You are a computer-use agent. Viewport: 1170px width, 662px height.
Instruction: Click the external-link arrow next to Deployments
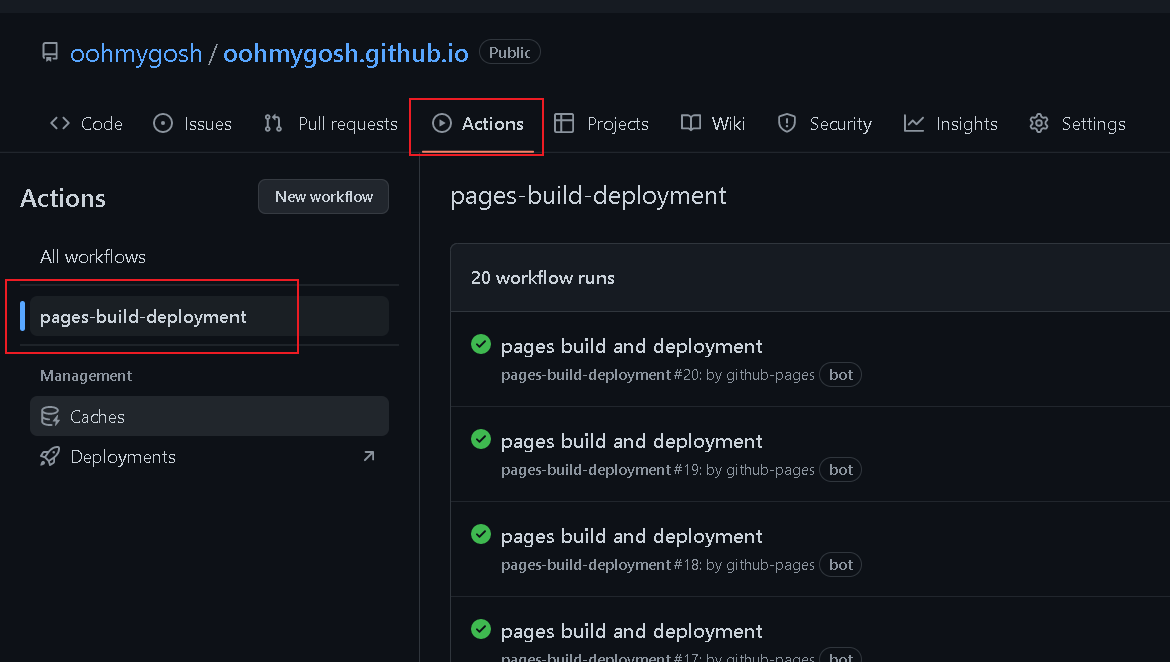(x=368, y=456)
